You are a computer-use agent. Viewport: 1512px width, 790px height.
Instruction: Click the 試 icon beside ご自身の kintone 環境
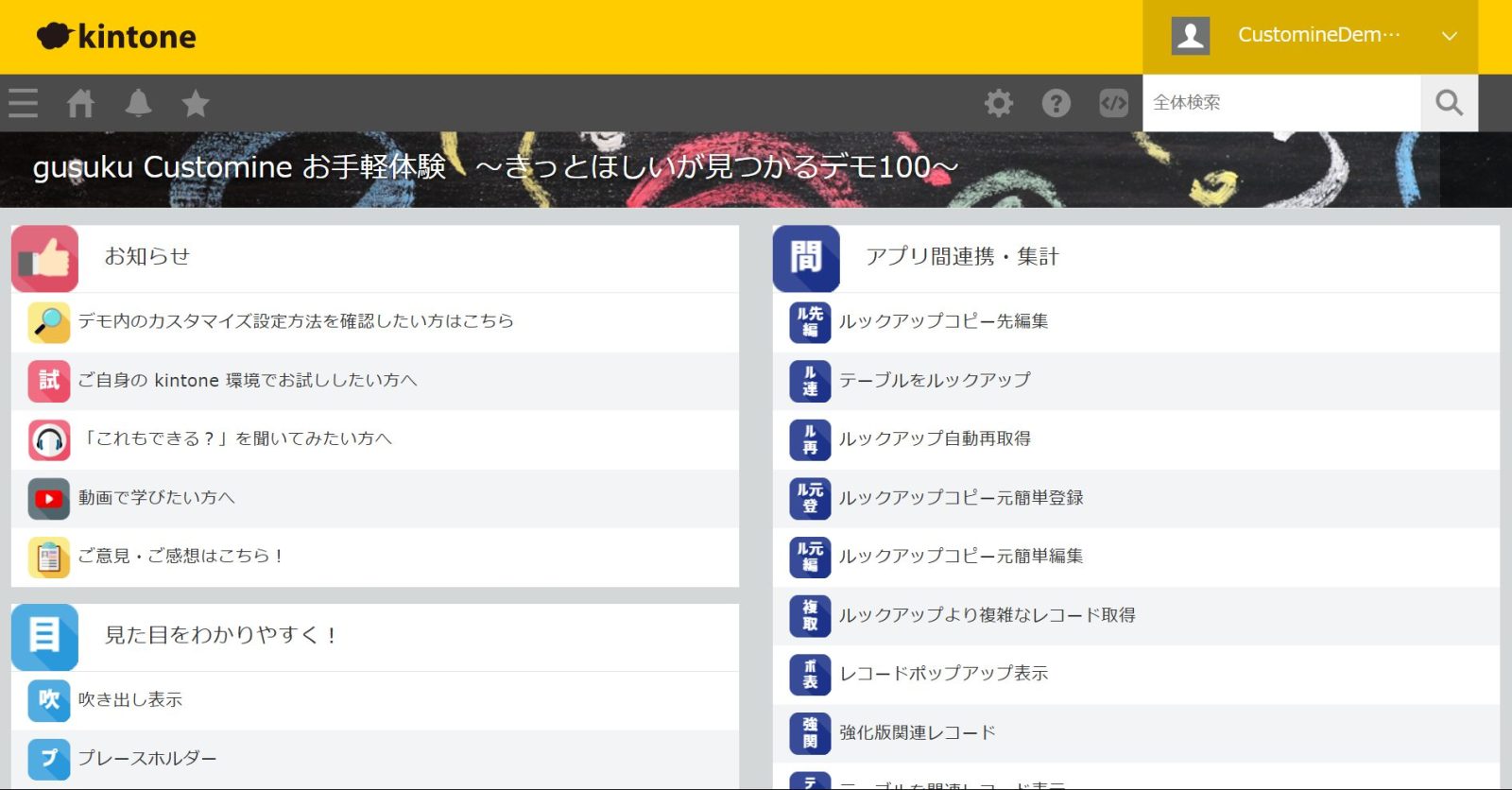49,381
